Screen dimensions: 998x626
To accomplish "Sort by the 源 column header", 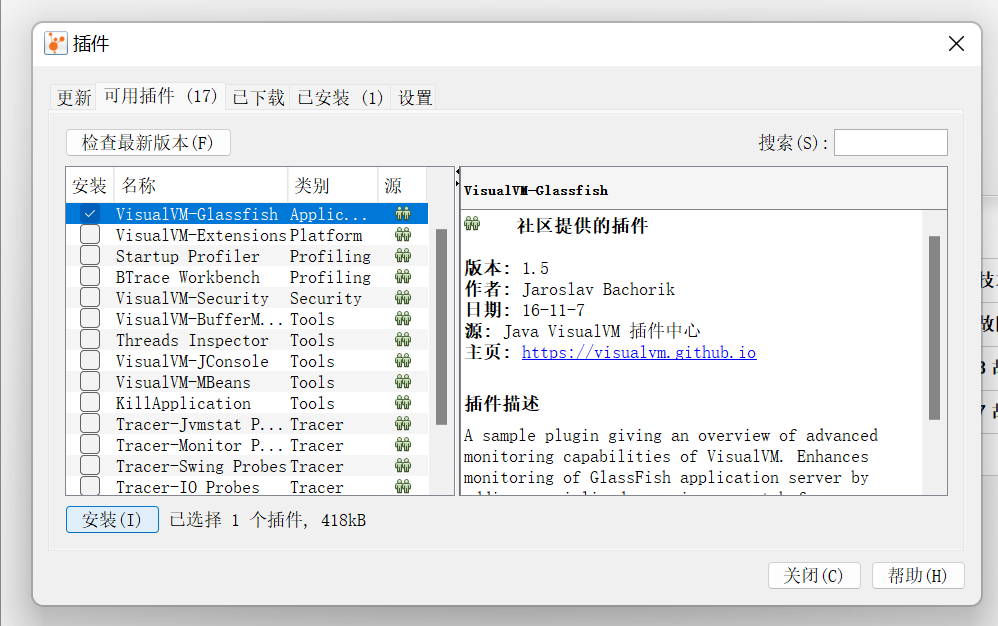I will click(x=402, y=185).
